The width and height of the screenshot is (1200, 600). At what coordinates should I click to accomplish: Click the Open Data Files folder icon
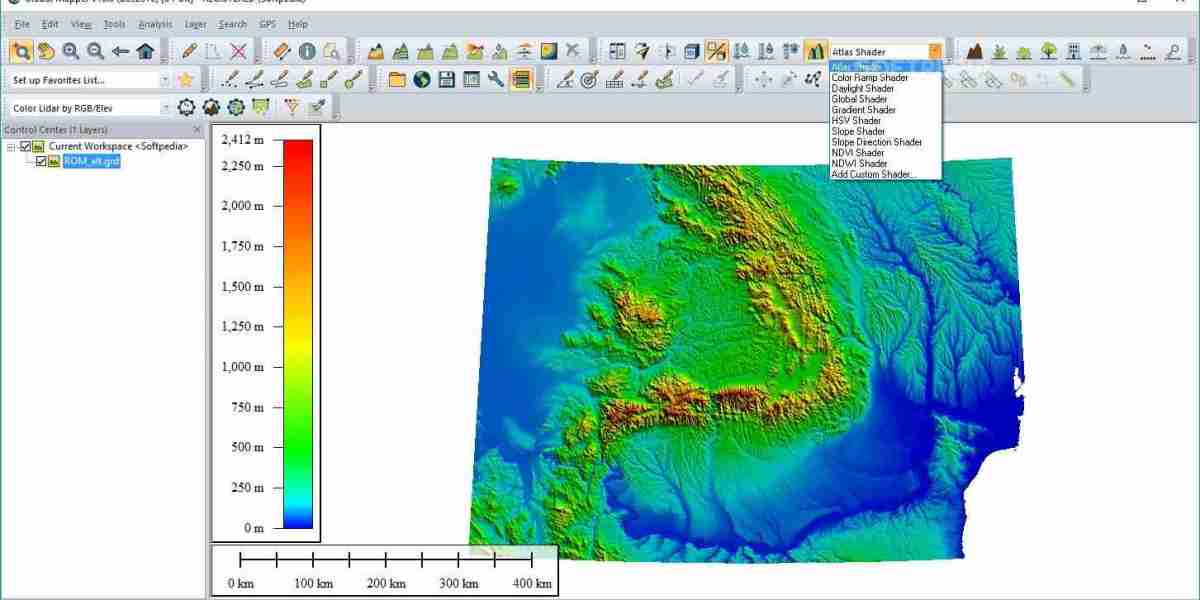pos(398,80)
